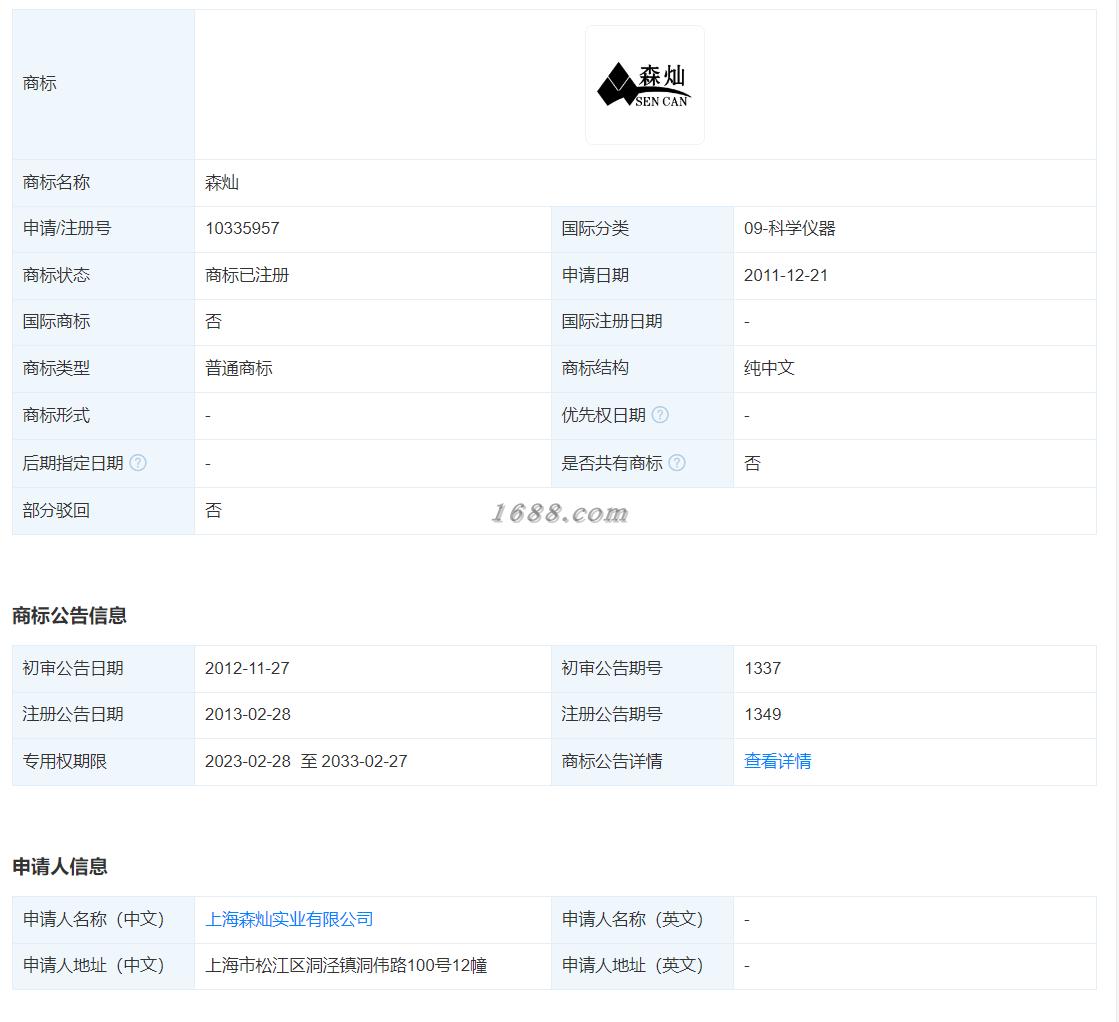Open help icon next to 优先权日期

660,415
